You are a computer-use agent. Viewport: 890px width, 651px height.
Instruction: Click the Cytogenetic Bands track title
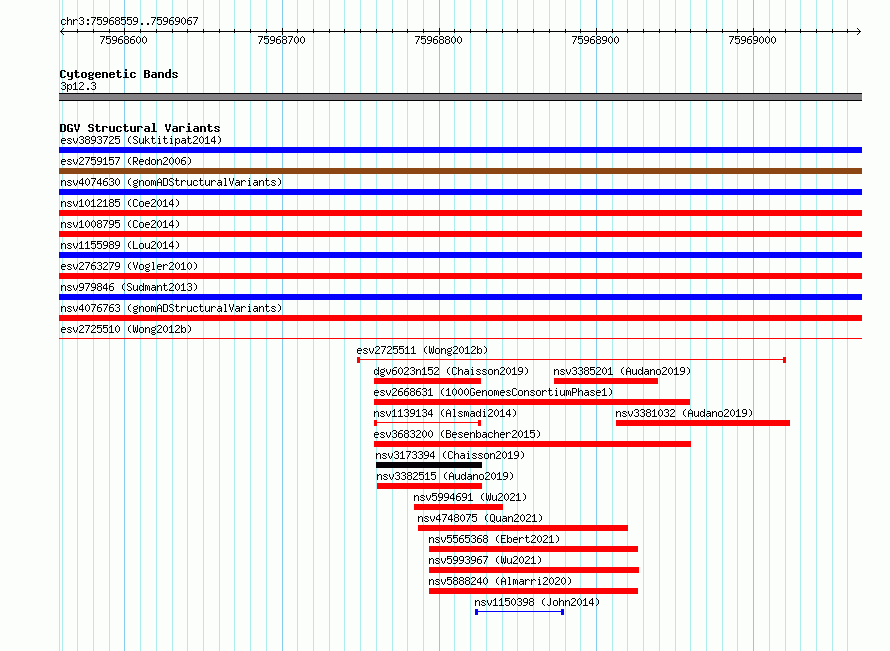119,74
